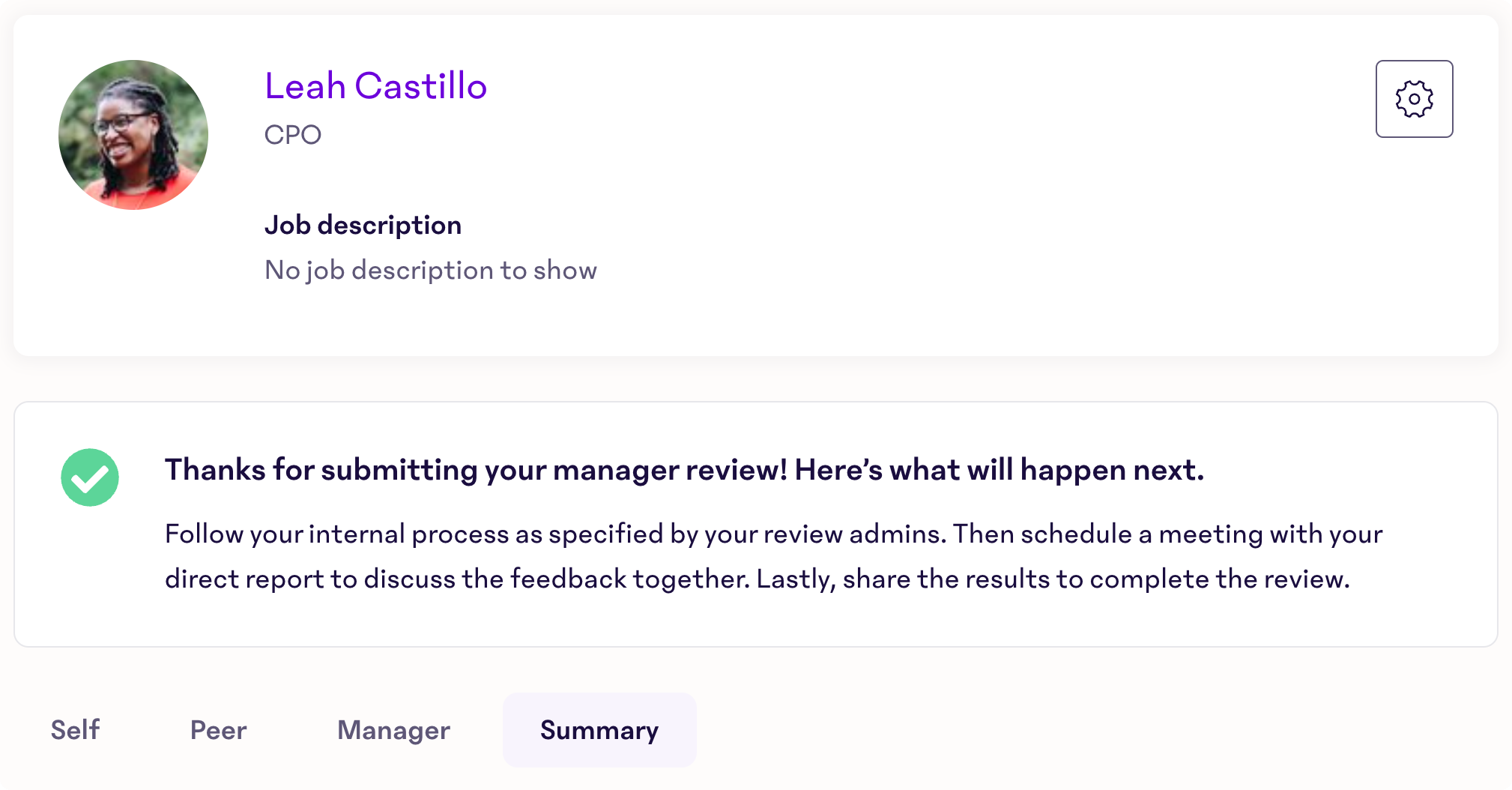Switch to the Peer tab
Screen dimensions: 1512x790
218,730
